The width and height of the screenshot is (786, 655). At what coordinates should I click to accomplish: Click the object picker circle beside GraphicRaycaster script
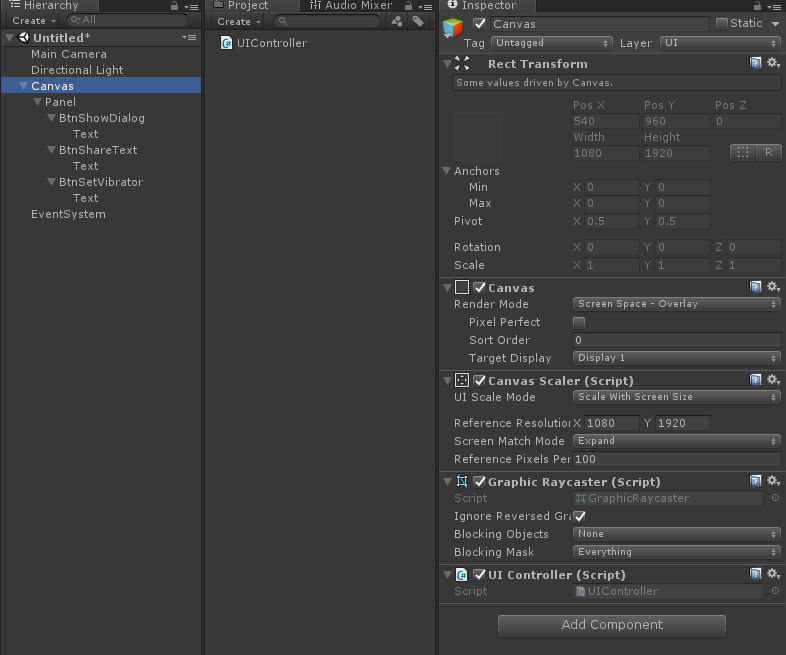tap(775, 498)
